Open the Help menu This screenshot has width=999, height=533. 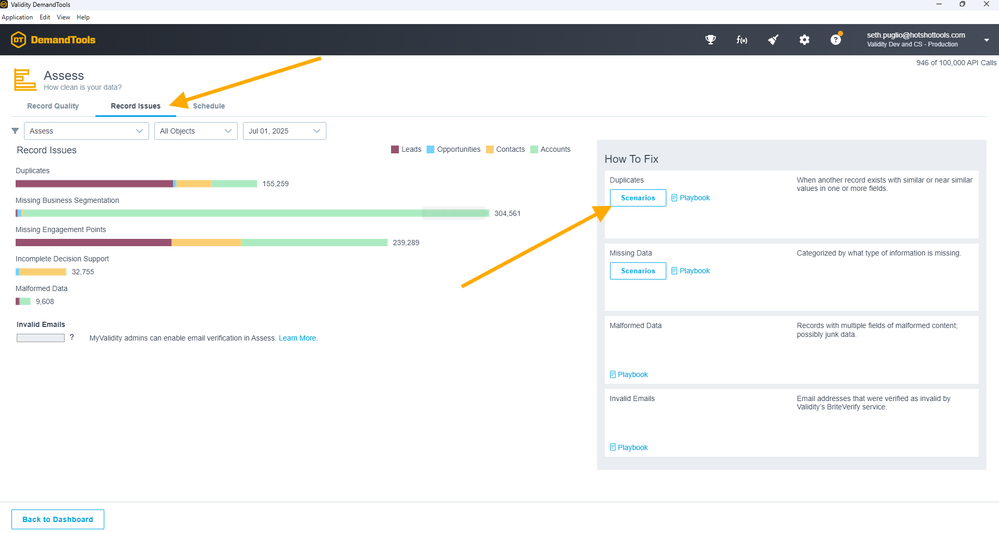pos(83,17)
